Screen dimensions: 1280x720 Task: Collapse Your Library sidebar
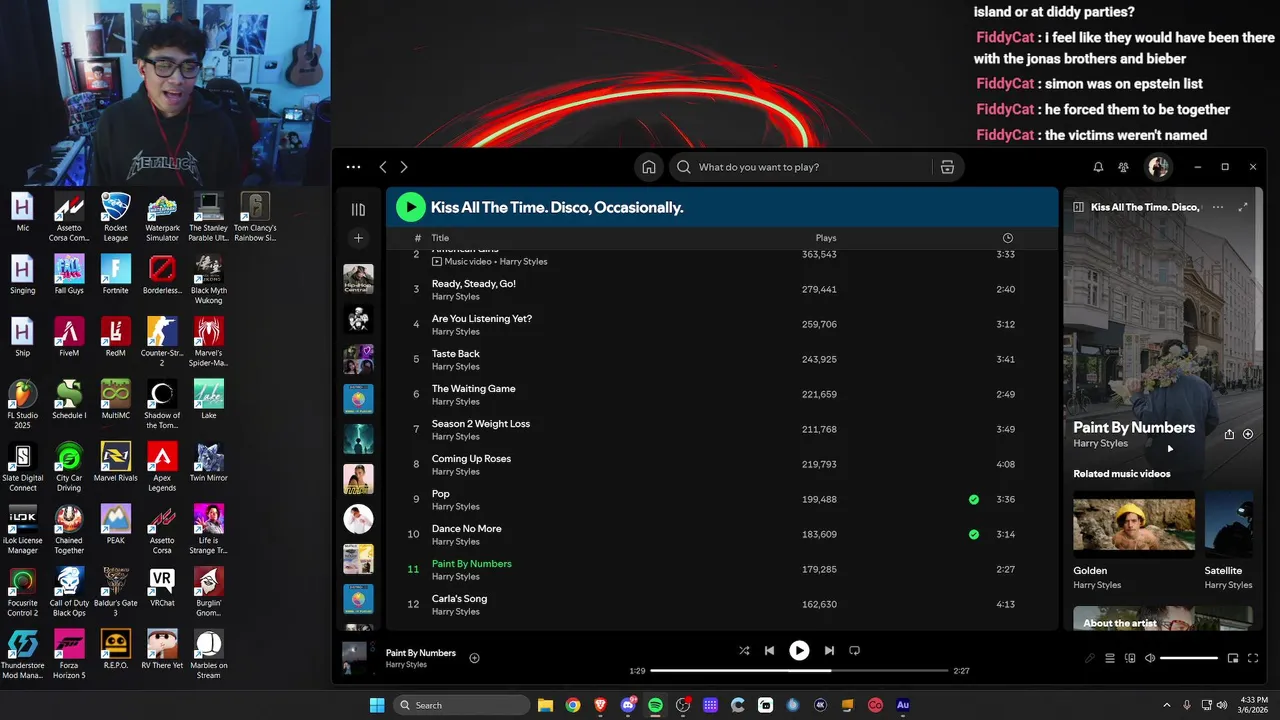(x=358, y=209)
